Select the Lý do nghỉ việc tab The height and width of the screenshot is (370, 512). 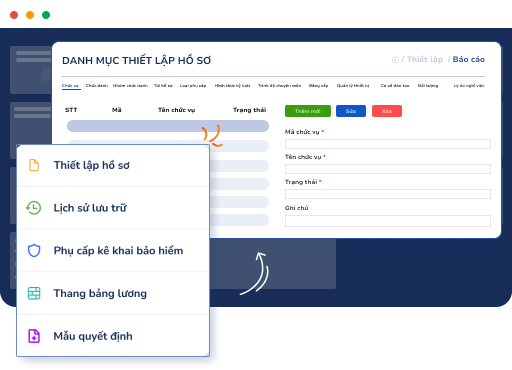click(469, 86)
